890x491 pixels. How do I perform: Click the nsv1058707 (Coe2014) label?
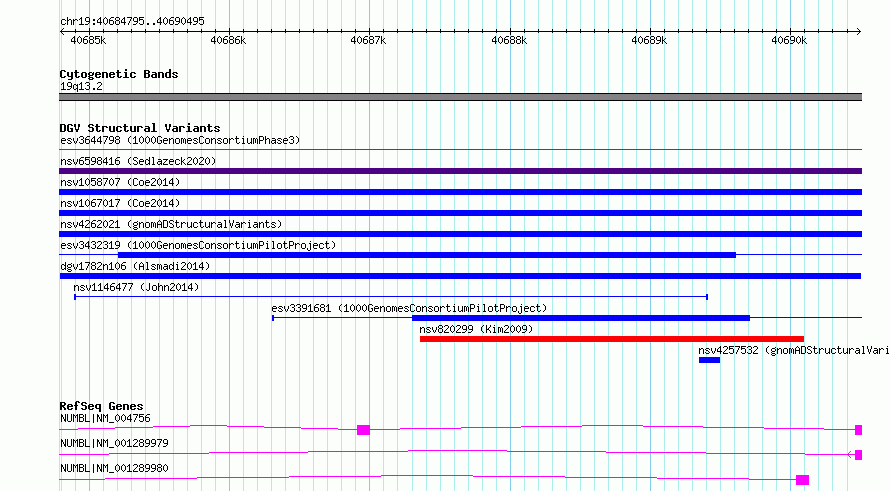coord(120,182)
